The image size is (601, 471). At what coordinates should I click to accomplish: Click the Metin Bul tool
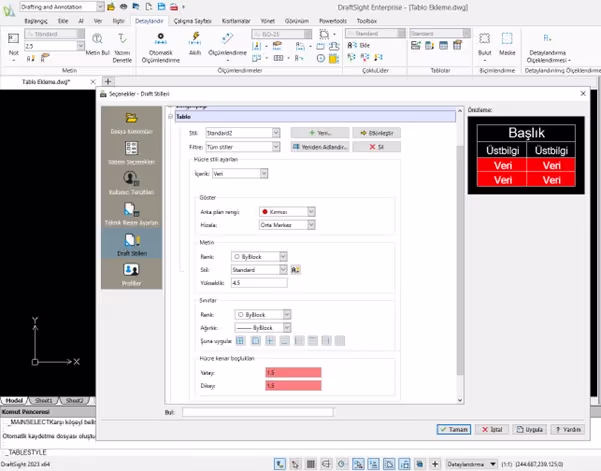click(97, 44)
